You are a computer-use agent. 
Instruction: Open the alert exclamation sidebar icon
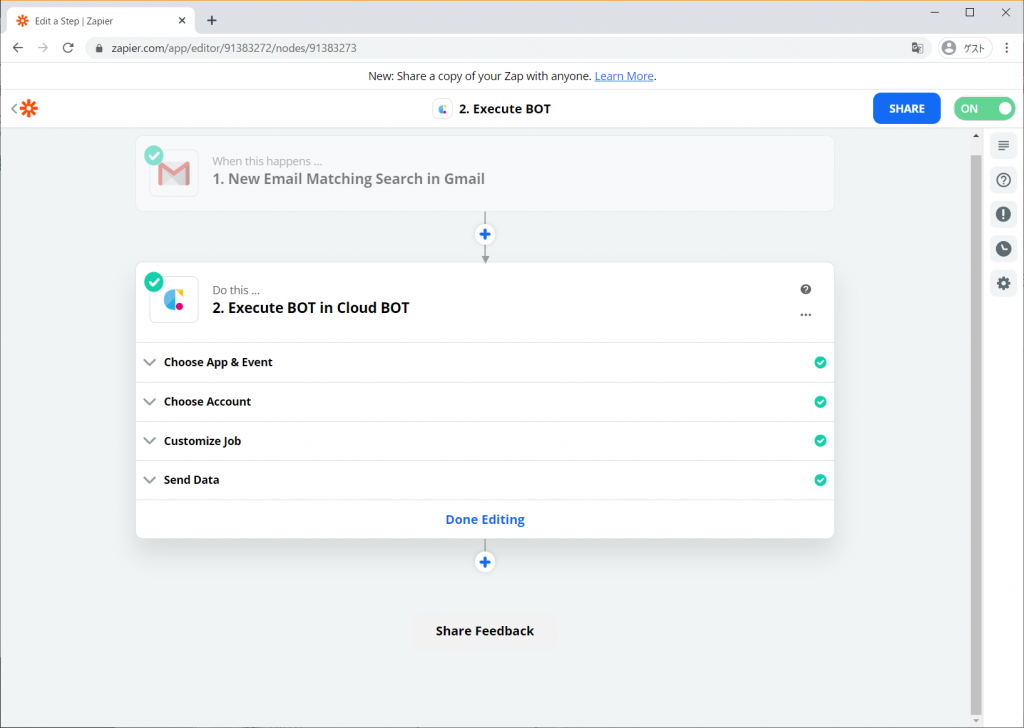1003,214
